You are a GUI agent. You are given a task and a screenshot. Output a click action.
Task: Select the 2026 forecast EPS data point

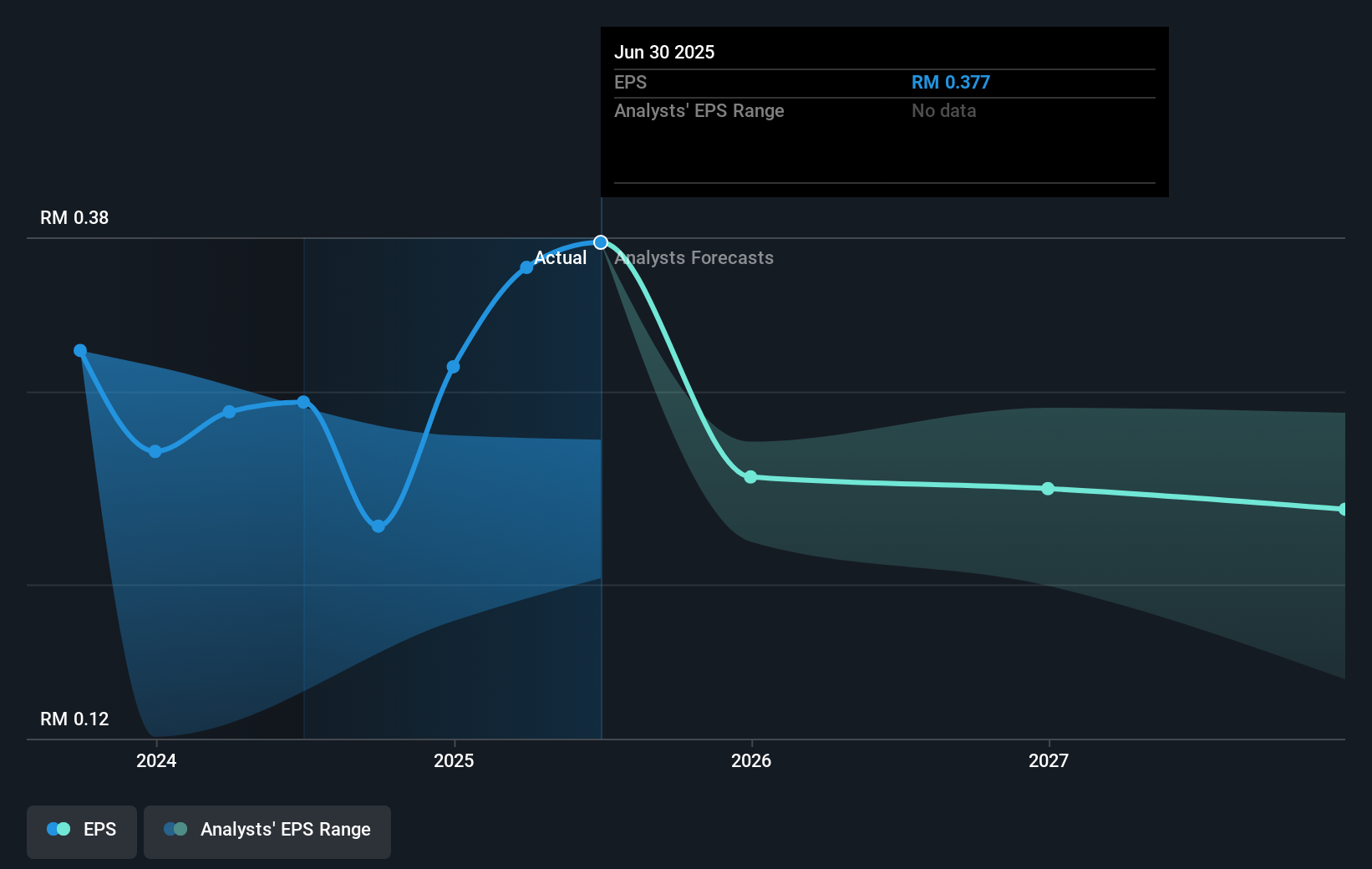point(750,477)
